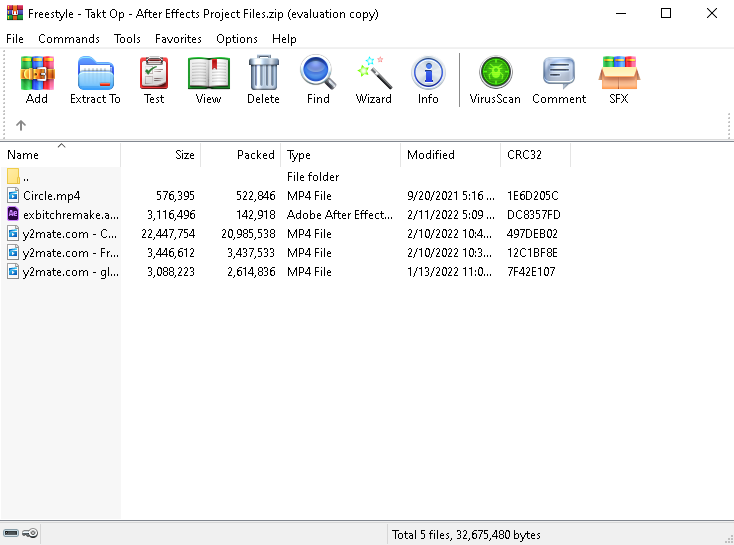Image resolution: width=734 pixels, height=545 pixels.
Task: Click the size value 3,446,612
Action: [171, 253]
